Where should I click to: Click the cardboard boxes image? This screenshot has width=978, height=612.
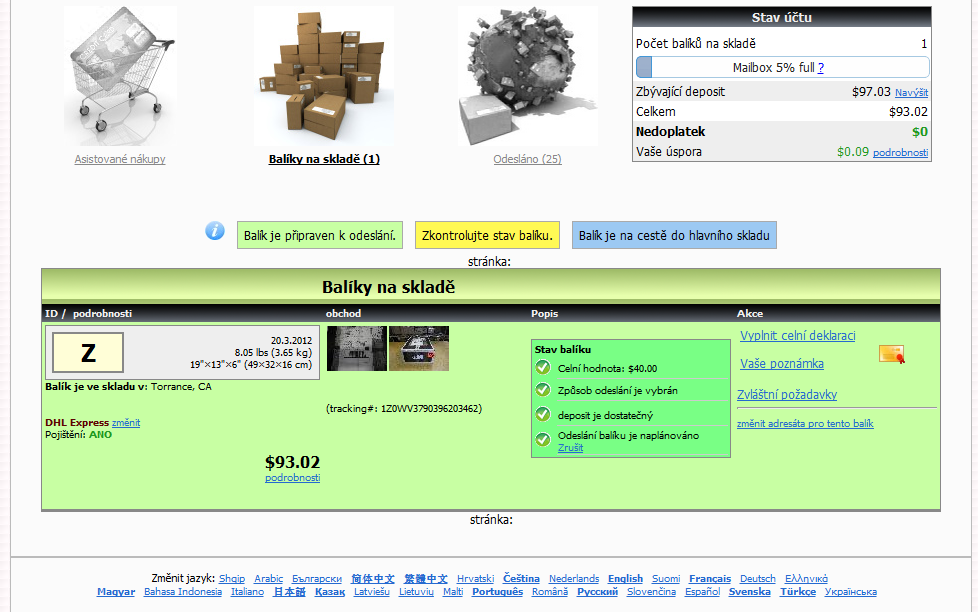point(324,76)
